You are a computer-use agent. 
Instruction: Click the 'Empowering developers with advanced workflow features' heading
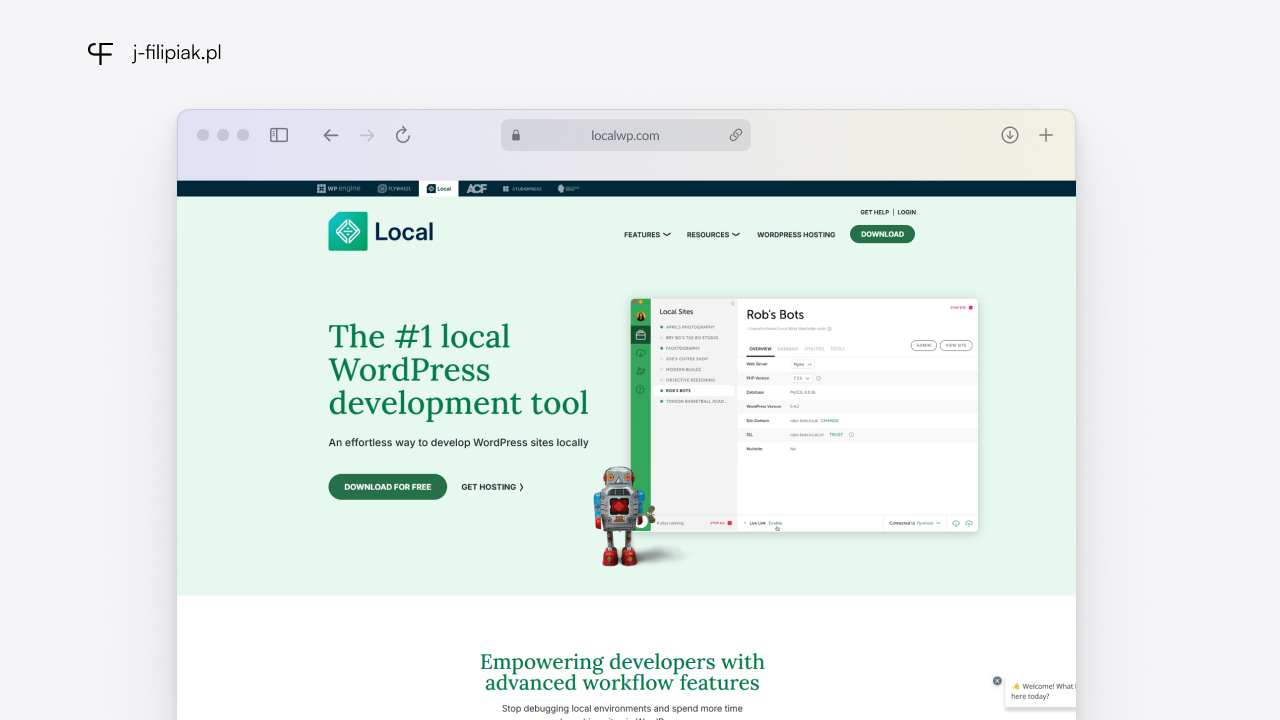click(x=622, y=672)
